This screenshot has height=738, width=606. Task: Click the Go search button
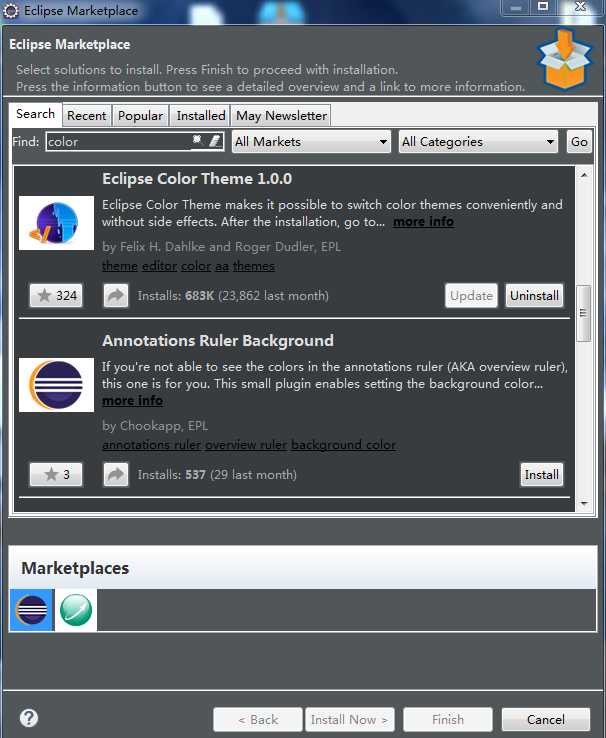tap(579, 142)
